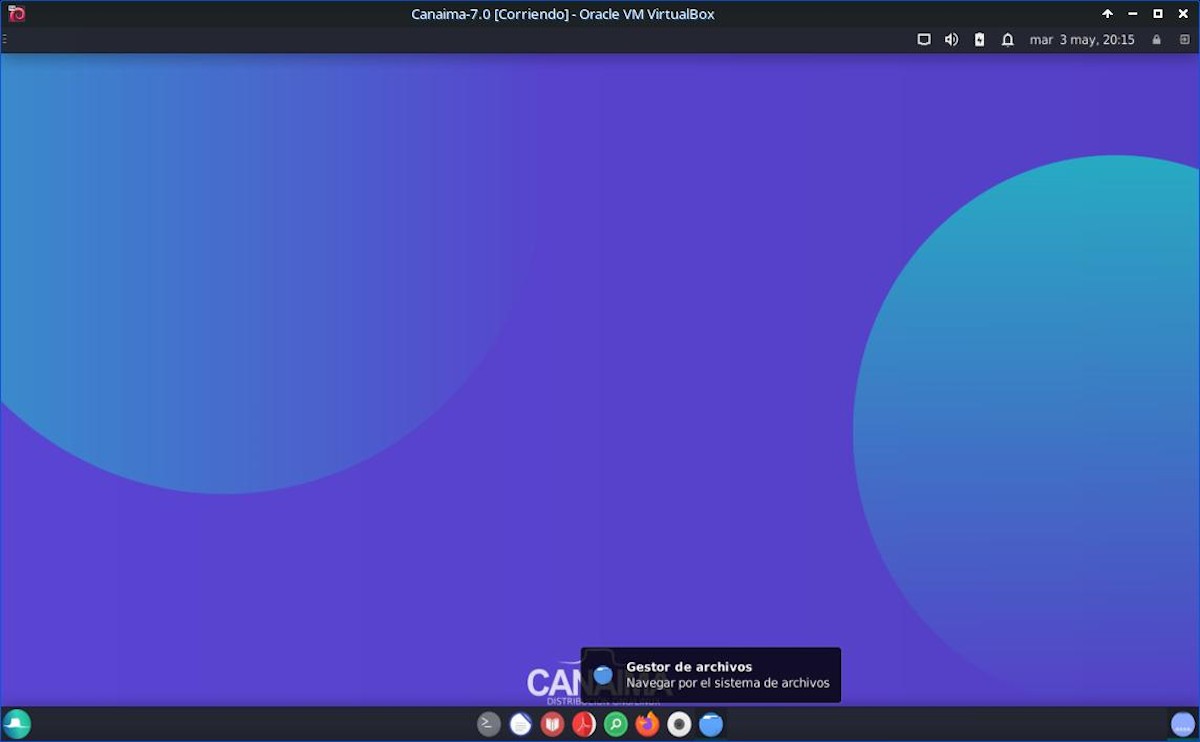
Task: Launch the red PDF viewer icon
Action: (x=584, y=724)
